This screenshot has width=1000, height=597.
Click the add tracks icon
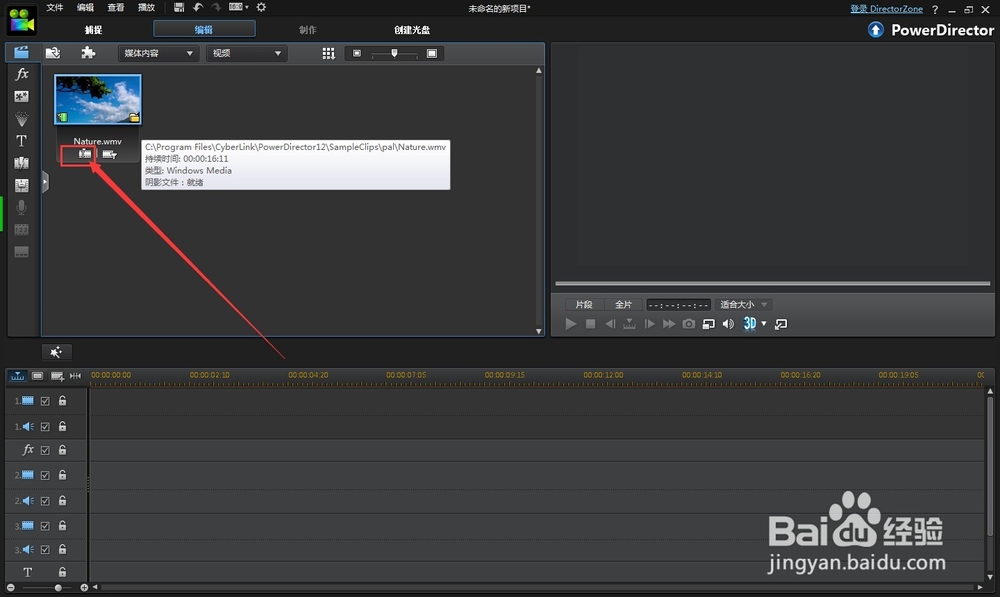57,376
